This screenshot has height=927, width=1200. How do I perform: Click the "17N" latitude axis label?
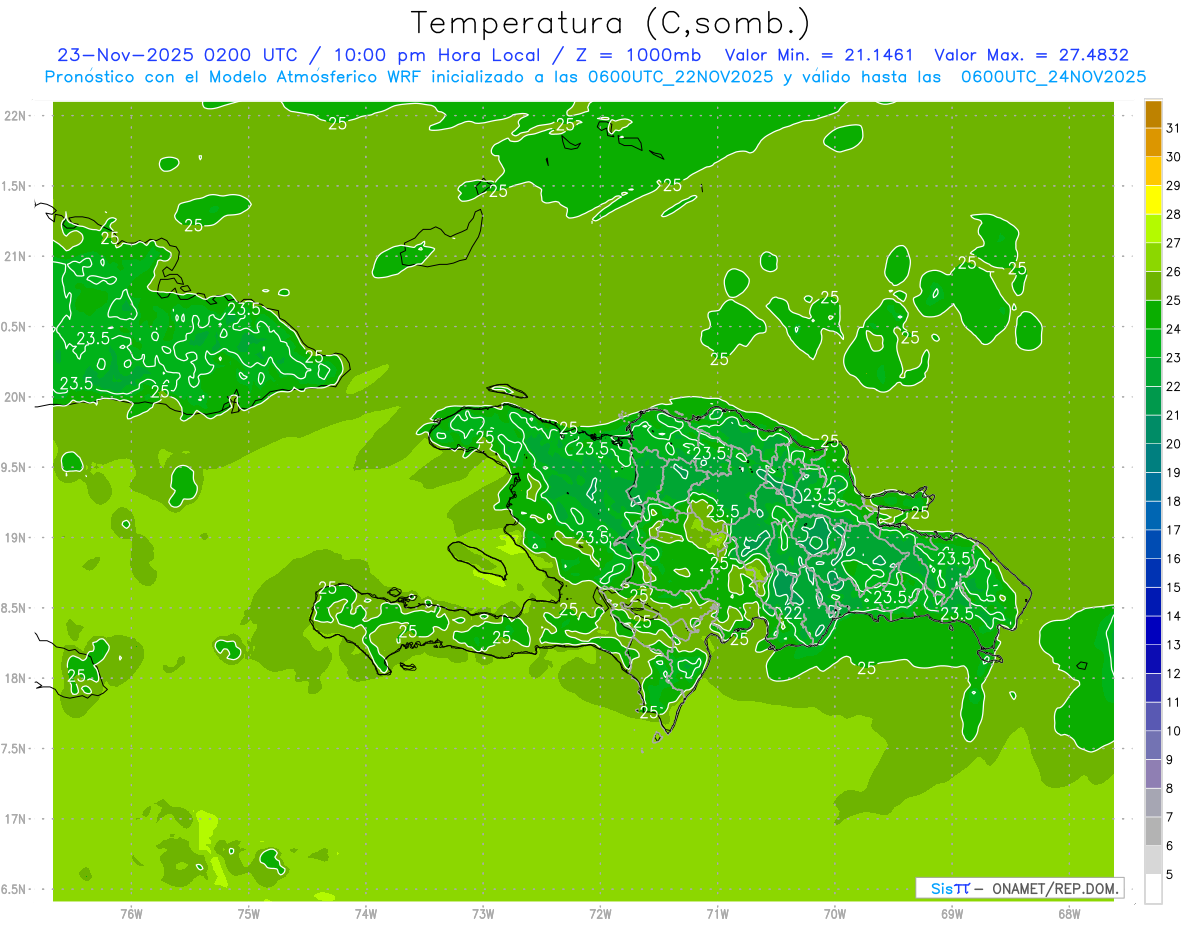[x=15, y=819]
